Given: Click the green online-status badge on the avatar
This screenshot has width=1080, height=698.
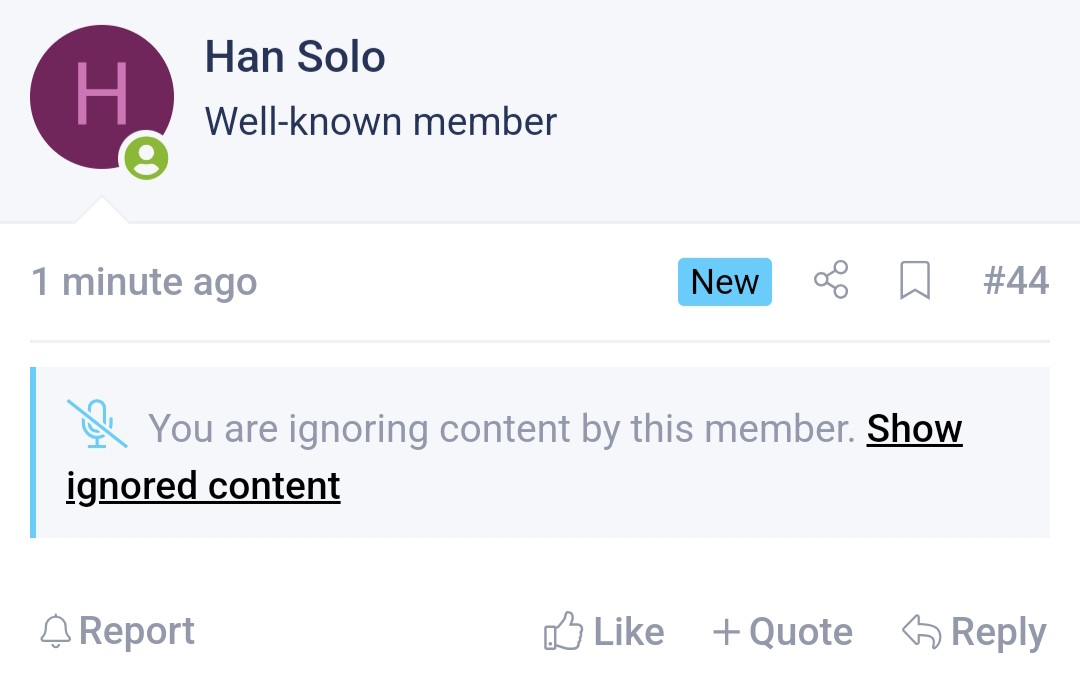Looking at the screenshot, I should (146, 158).
